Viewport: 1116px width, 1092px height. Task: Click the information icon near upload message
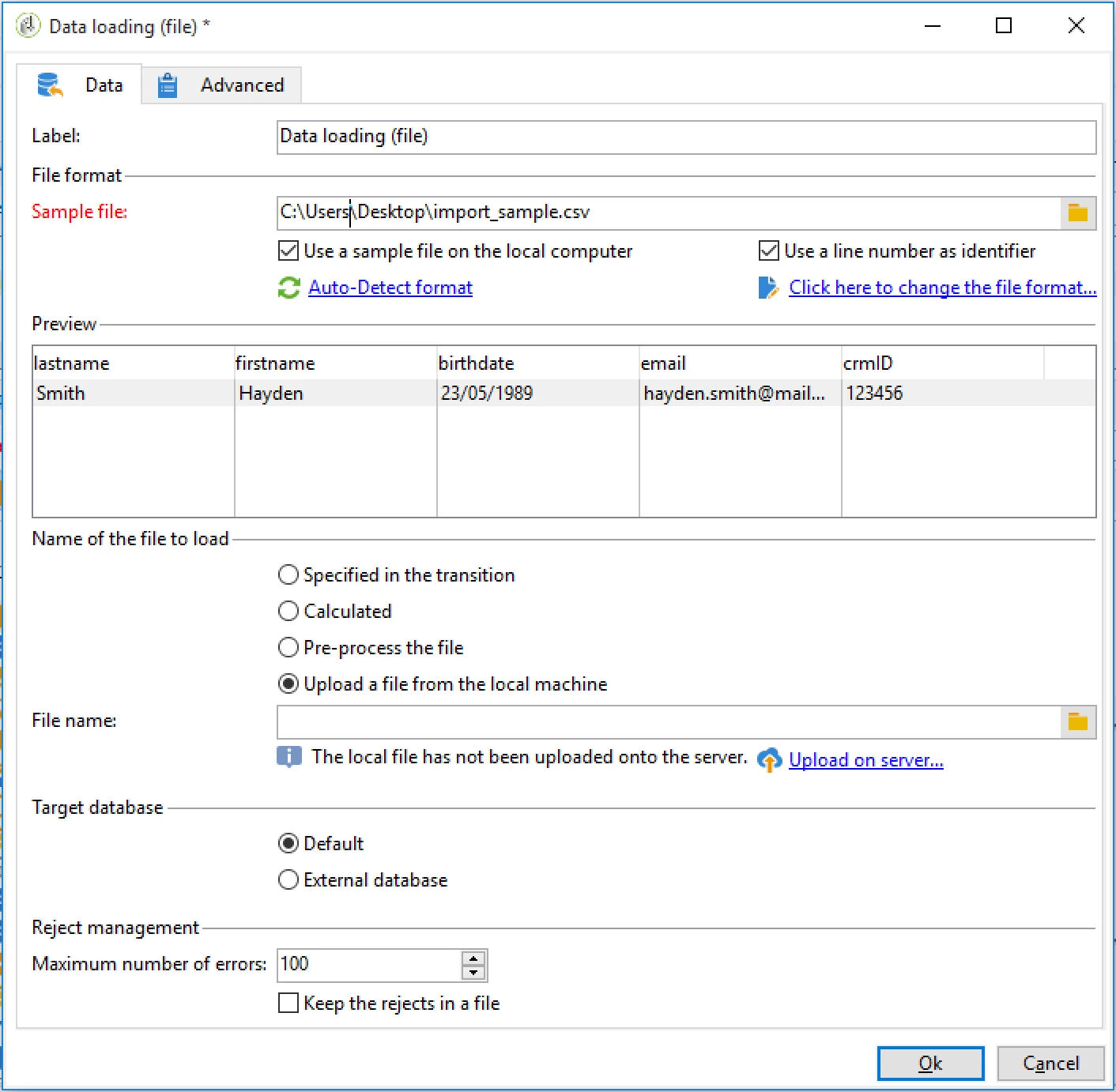289,757
